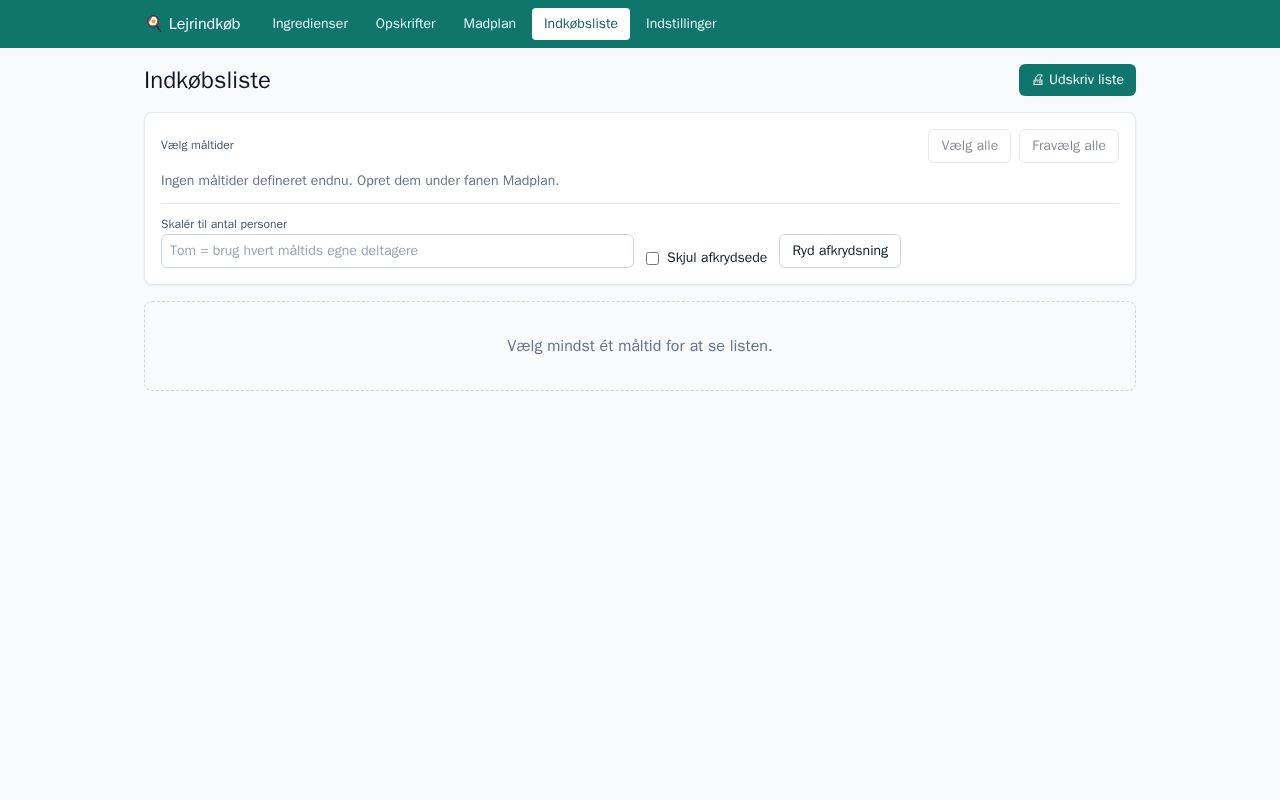Select the Indkøbsliste tab
Image resolution: width=1280 pixels, height=800 pixels.
point(581,24)
